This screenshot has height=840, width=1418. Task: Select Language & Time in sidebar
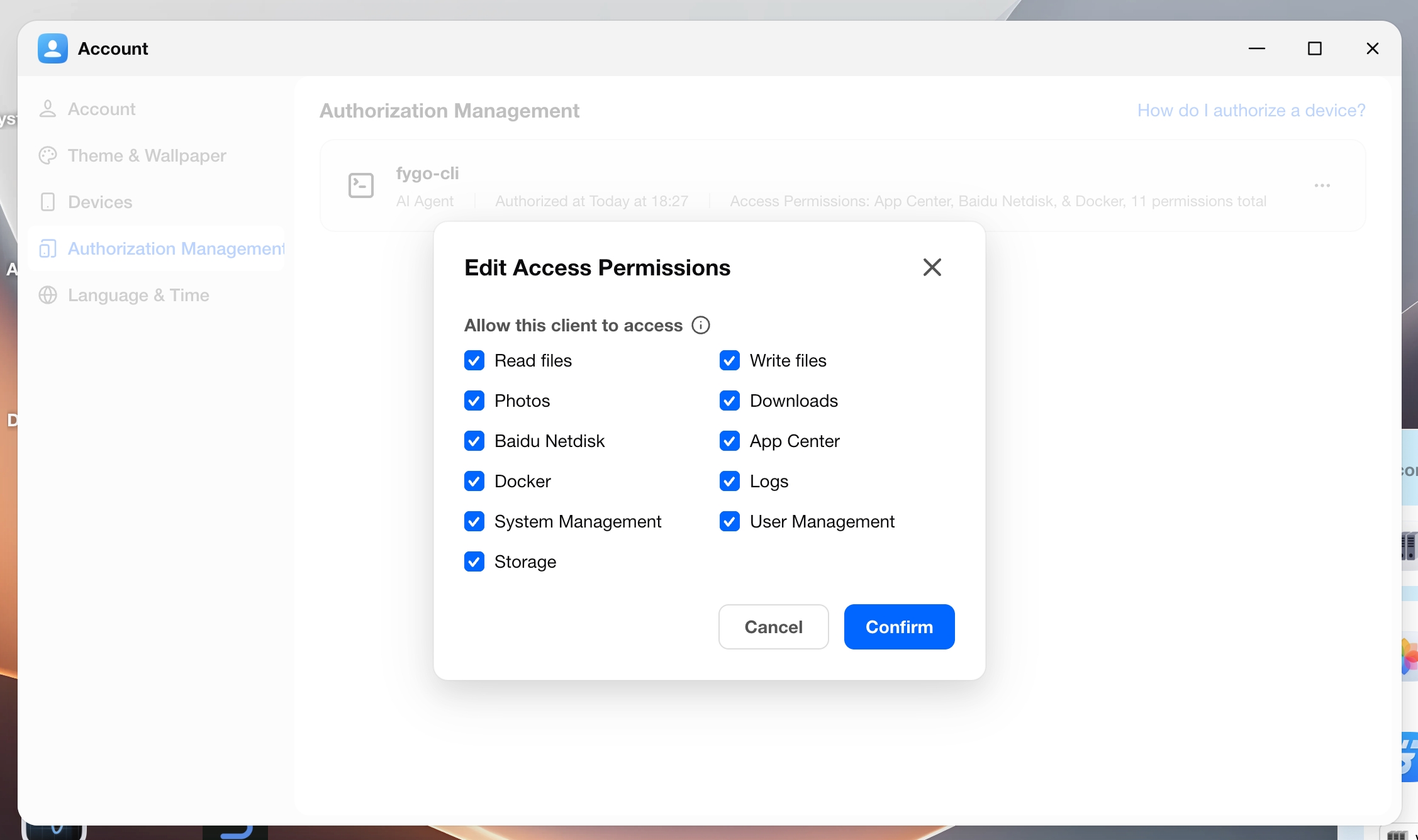(x=157, y=295)
